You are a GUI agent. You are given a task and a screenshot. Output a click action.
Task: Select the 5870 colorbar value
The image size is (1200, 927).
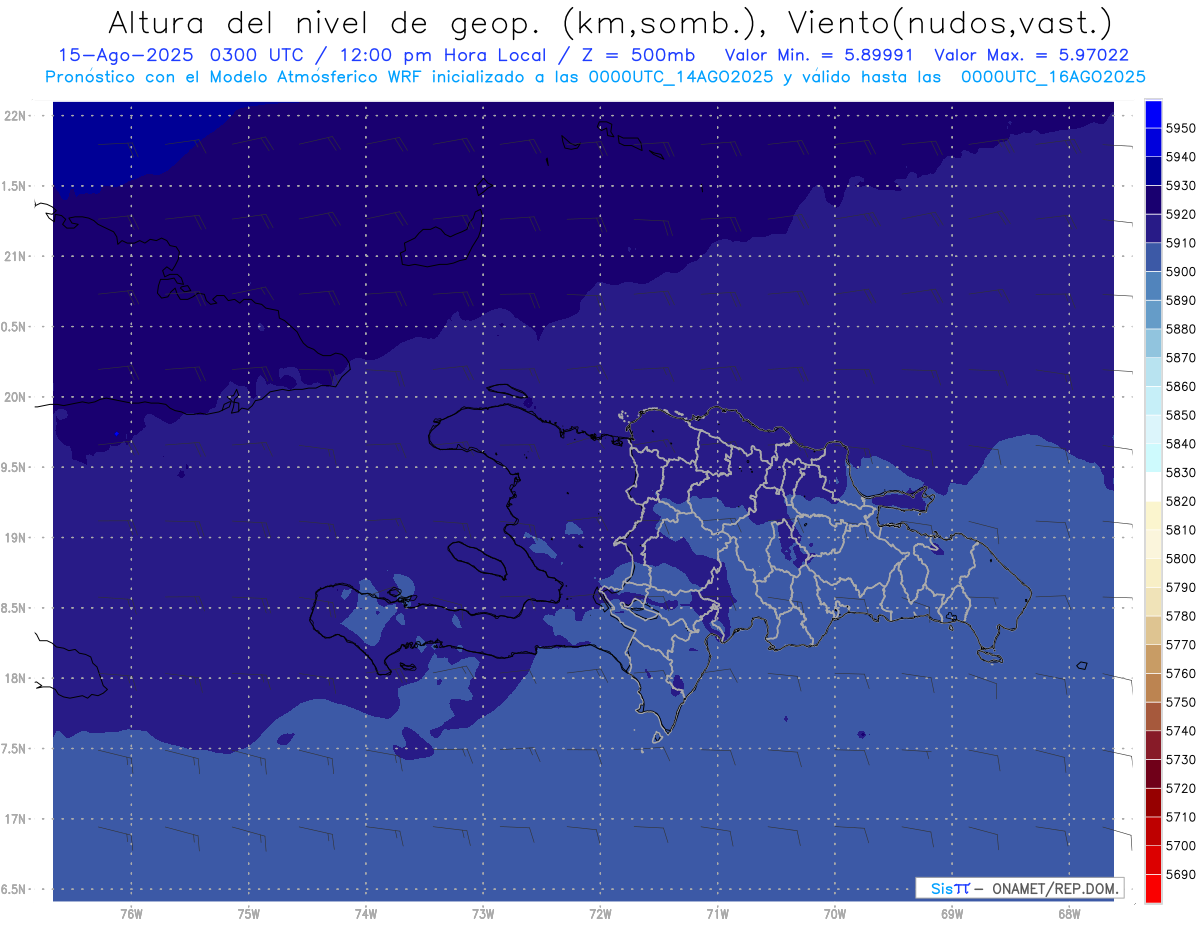click(x=1181, y=358)
